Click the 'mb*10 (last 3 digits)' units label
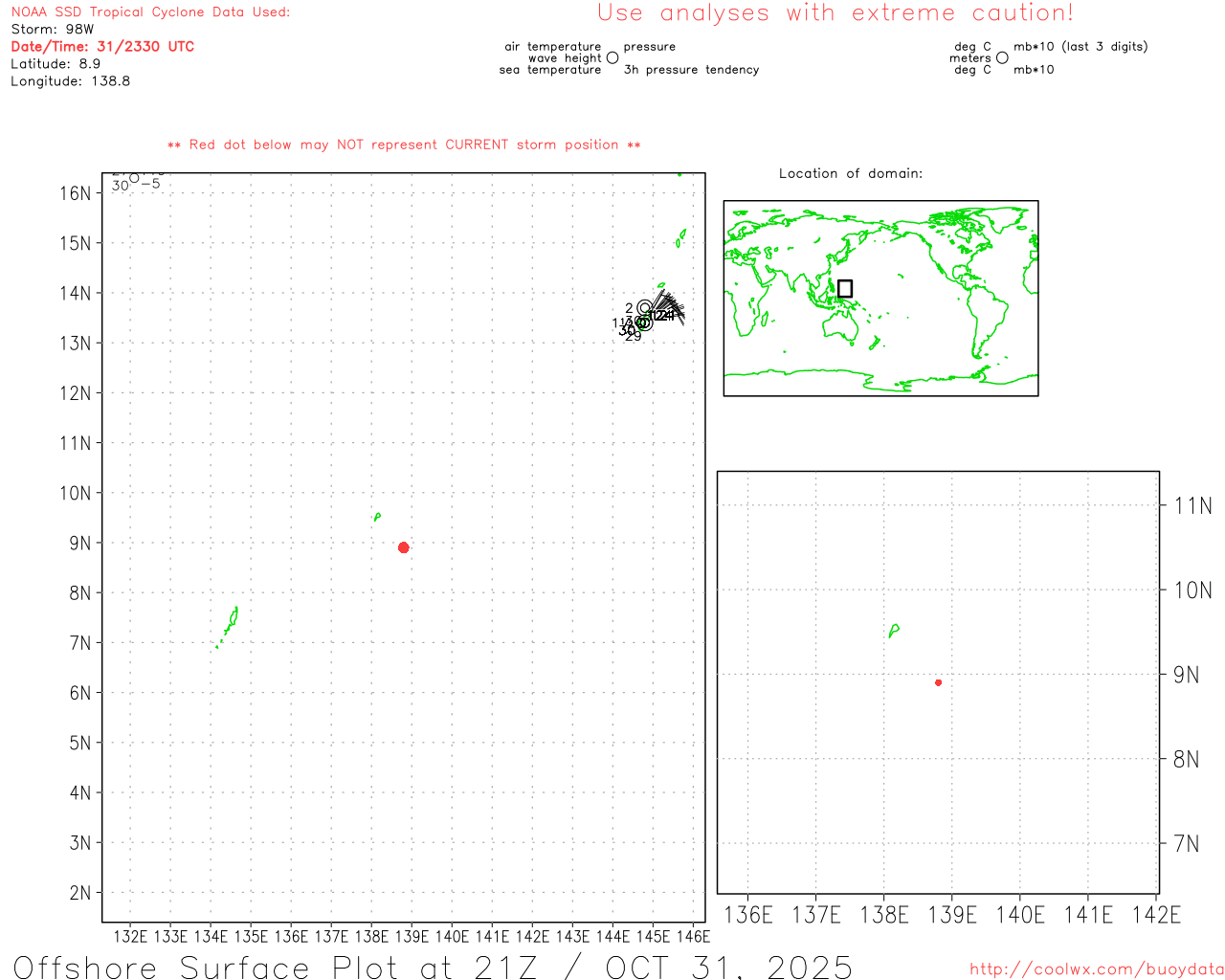The height and width of the screenshot is (980, 1225). 1080,46
